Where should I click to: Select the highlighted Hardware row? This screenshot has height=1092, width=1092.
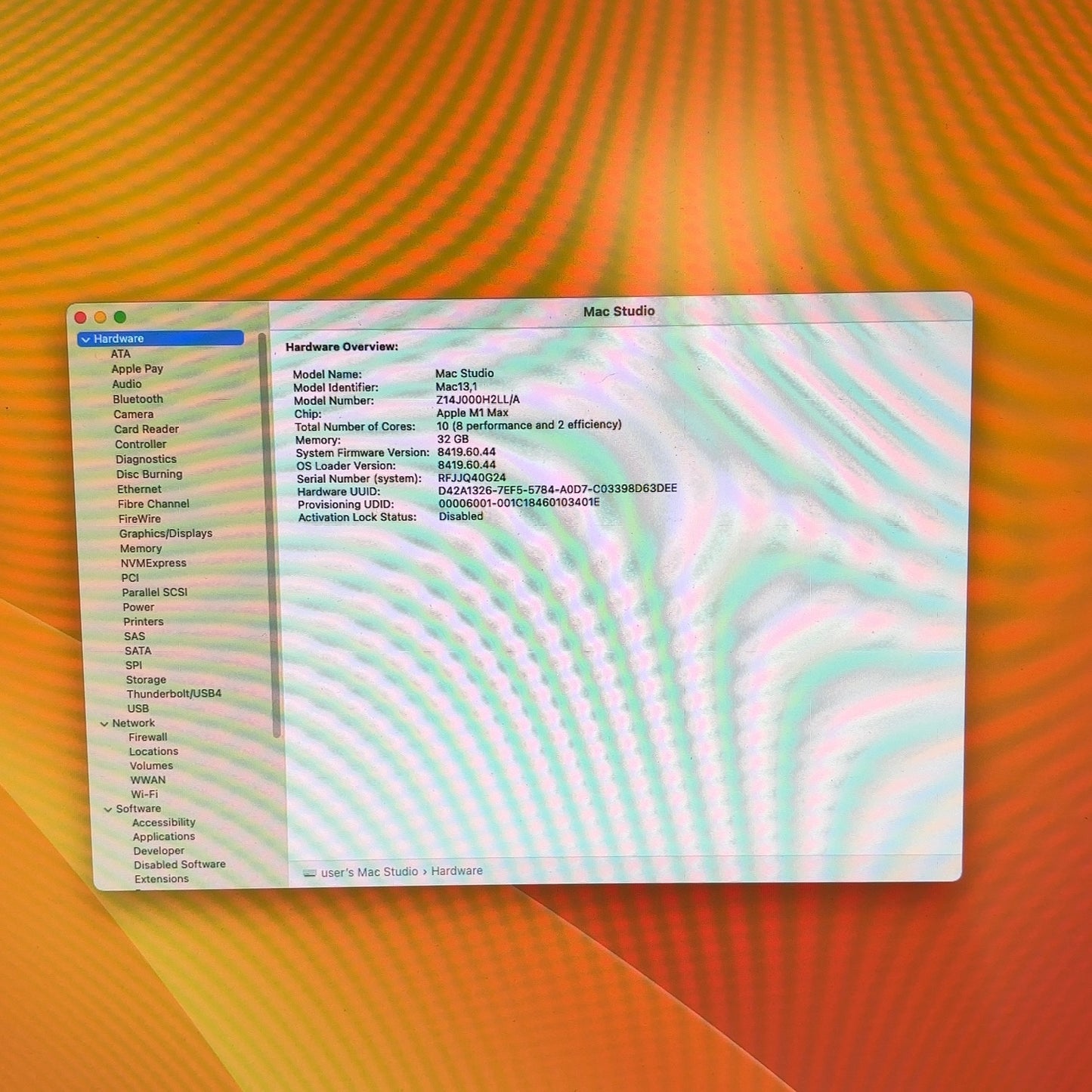coord(161,339)
